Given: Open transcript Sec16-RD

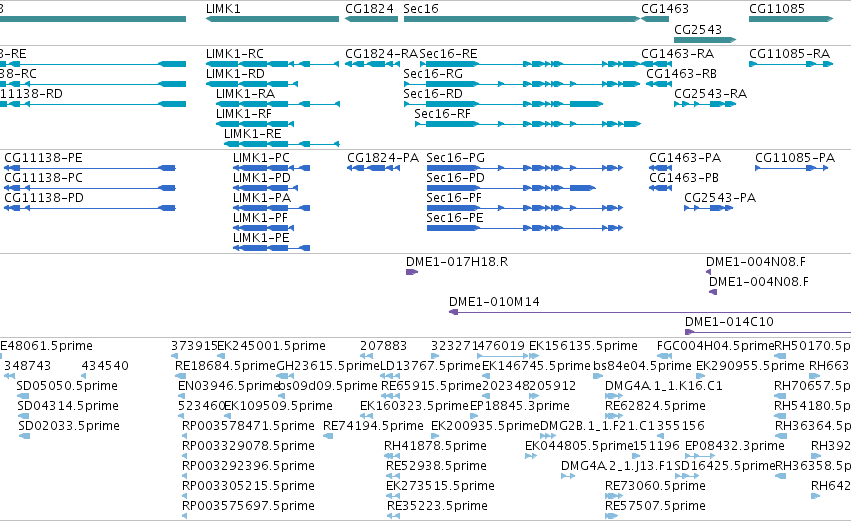Looking at the screenshot, I should coord(503,104).
